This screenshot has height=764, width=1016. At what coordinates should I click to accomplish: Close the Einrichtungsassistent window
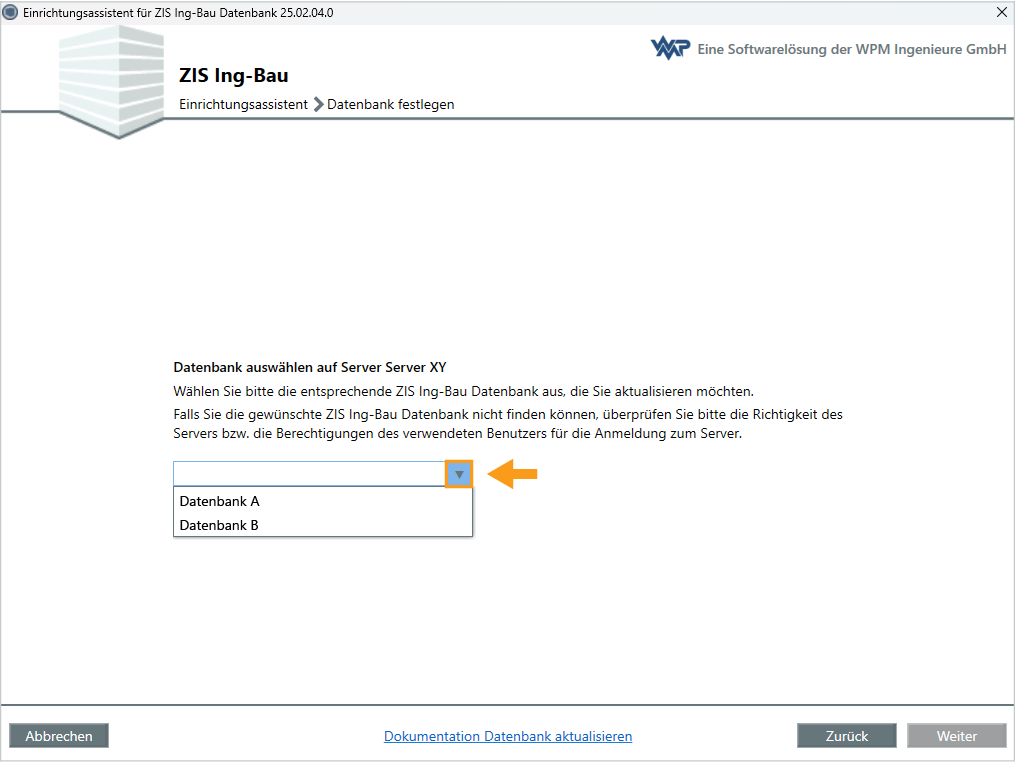[x=1001, y=12]
